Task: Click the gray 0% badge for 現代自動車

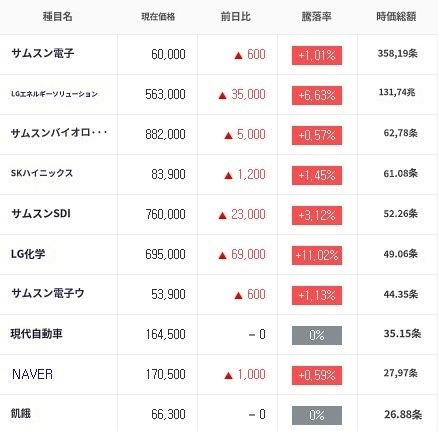Action: click(317, 335)
